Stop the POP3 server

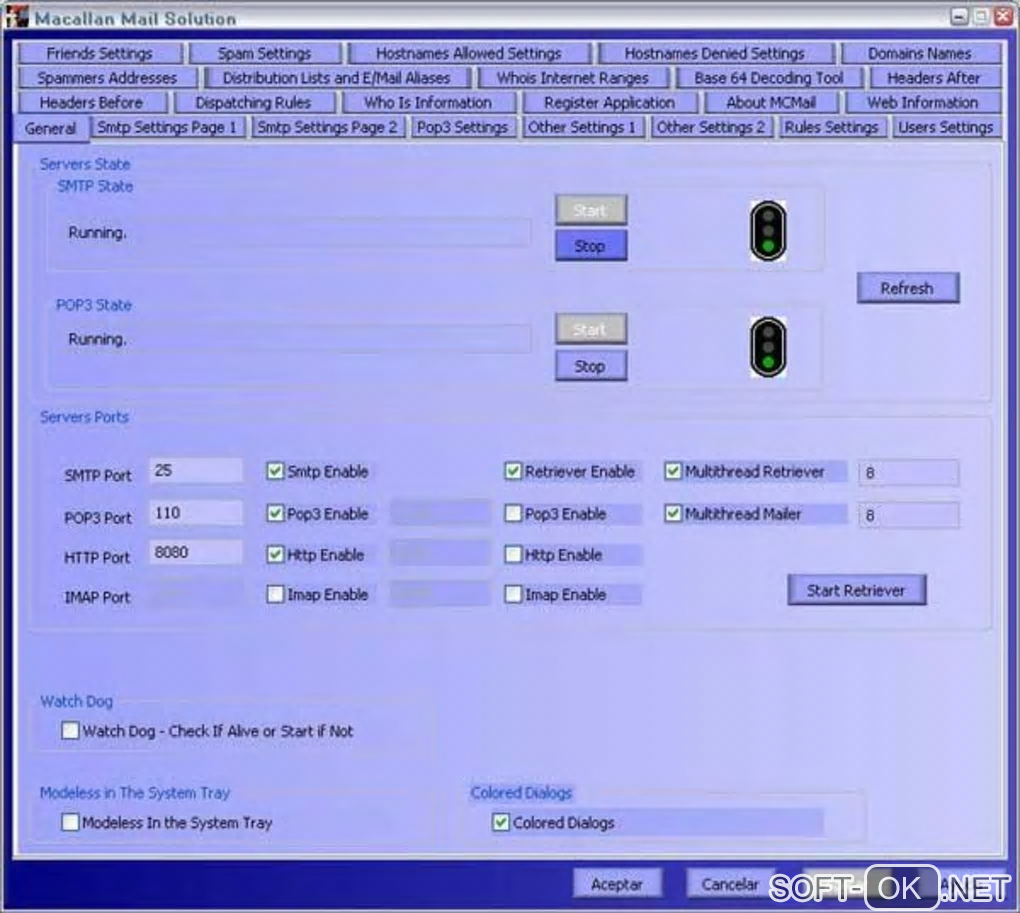(591, 366)
